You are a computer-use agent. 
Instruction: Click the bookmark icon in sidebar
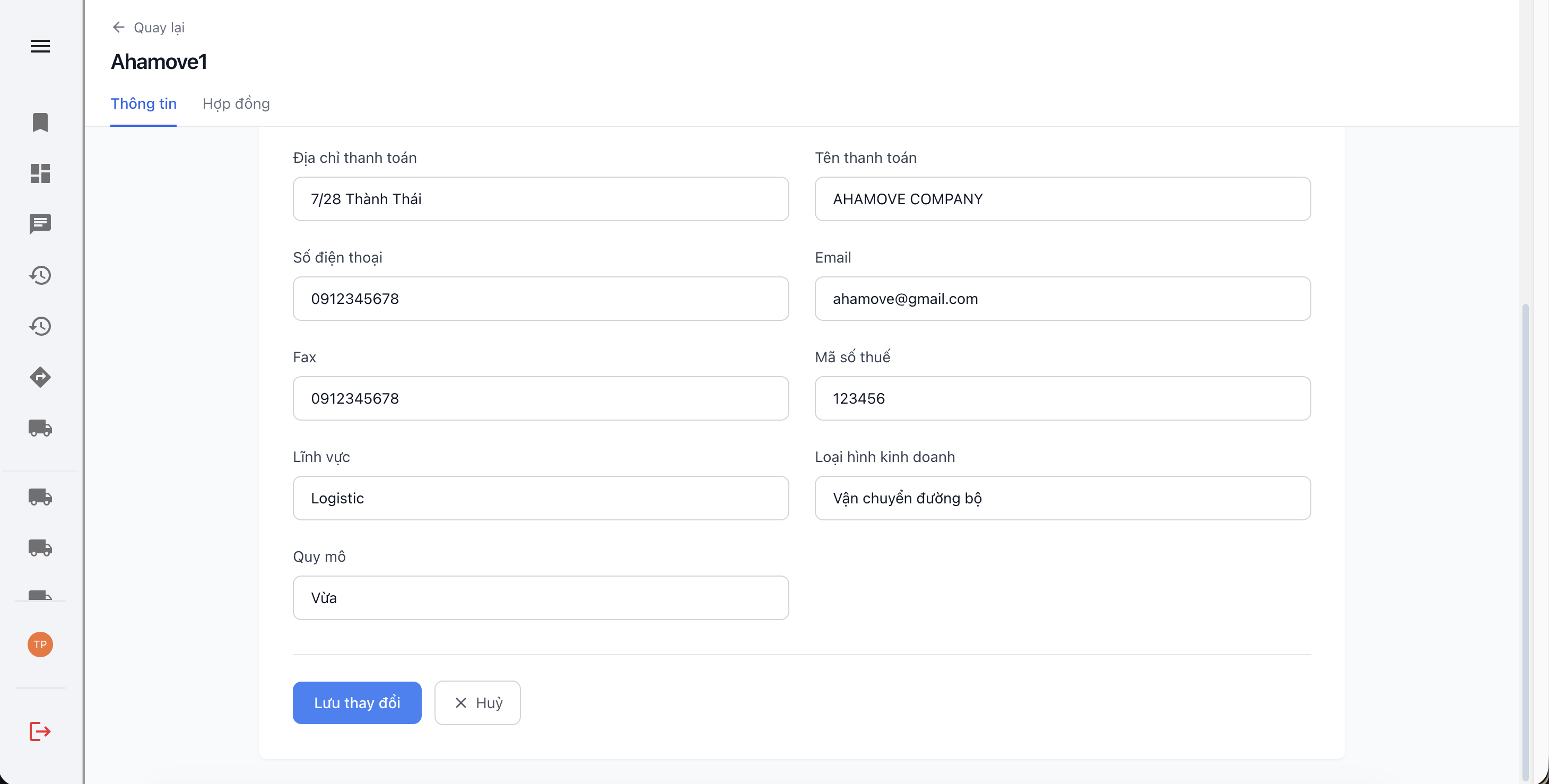pyautogui.click(x=40, y=122)
